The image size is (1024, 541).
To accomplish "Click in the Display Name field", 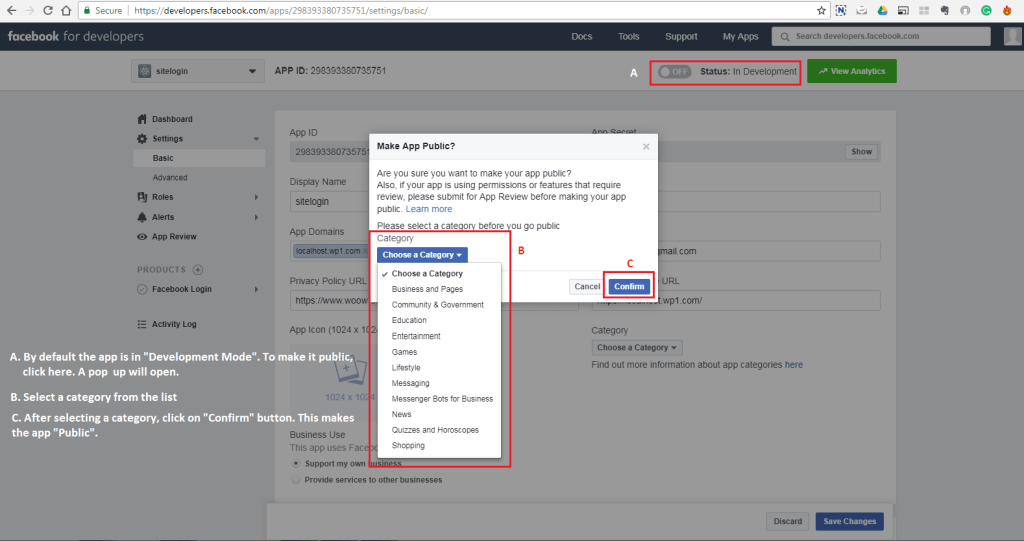I will pyautogui.click(x=330, y=201).
